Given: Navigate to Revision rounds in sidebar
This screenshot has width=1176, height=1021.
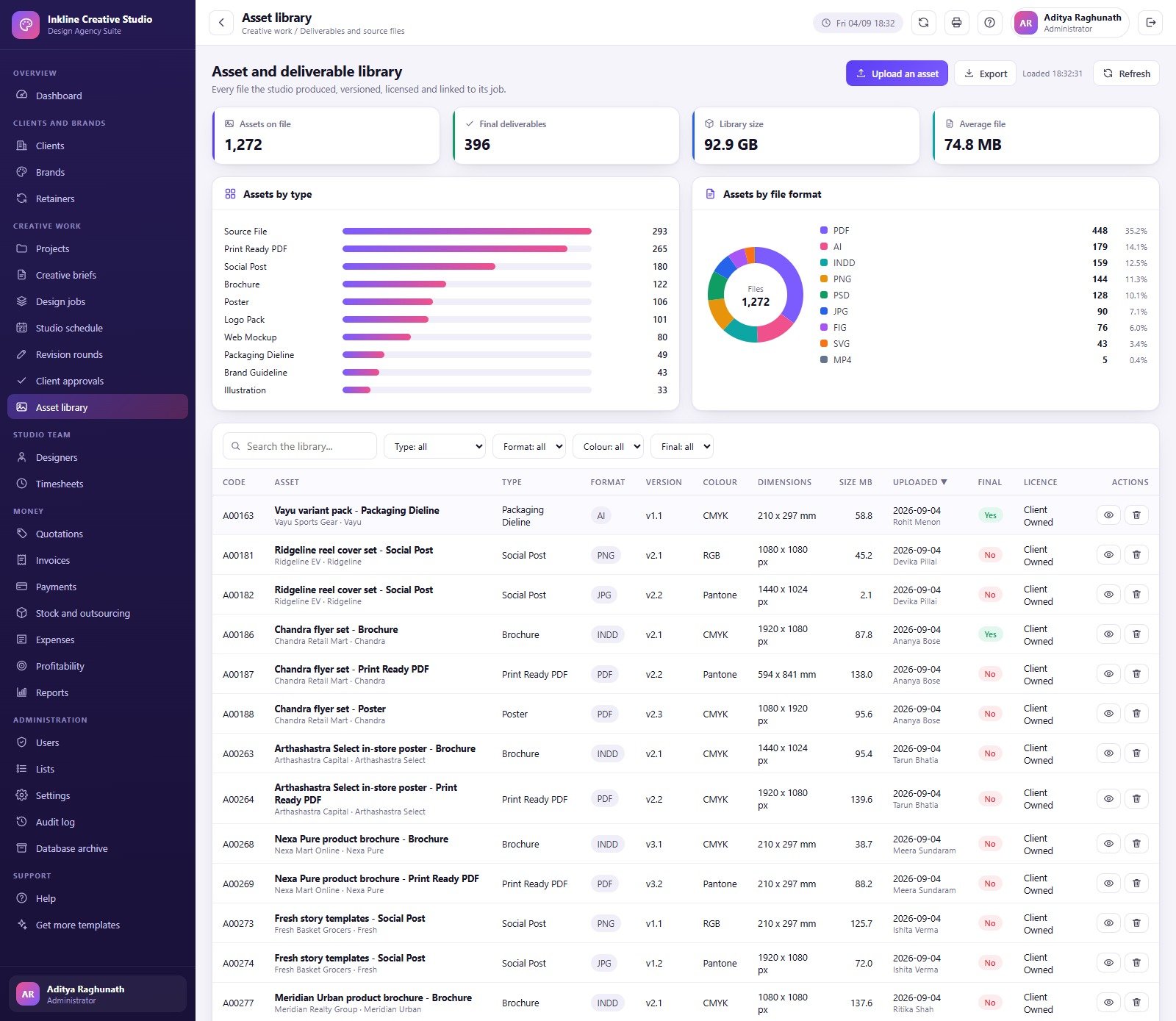Looking at the screenshot, I should (98, 354).
